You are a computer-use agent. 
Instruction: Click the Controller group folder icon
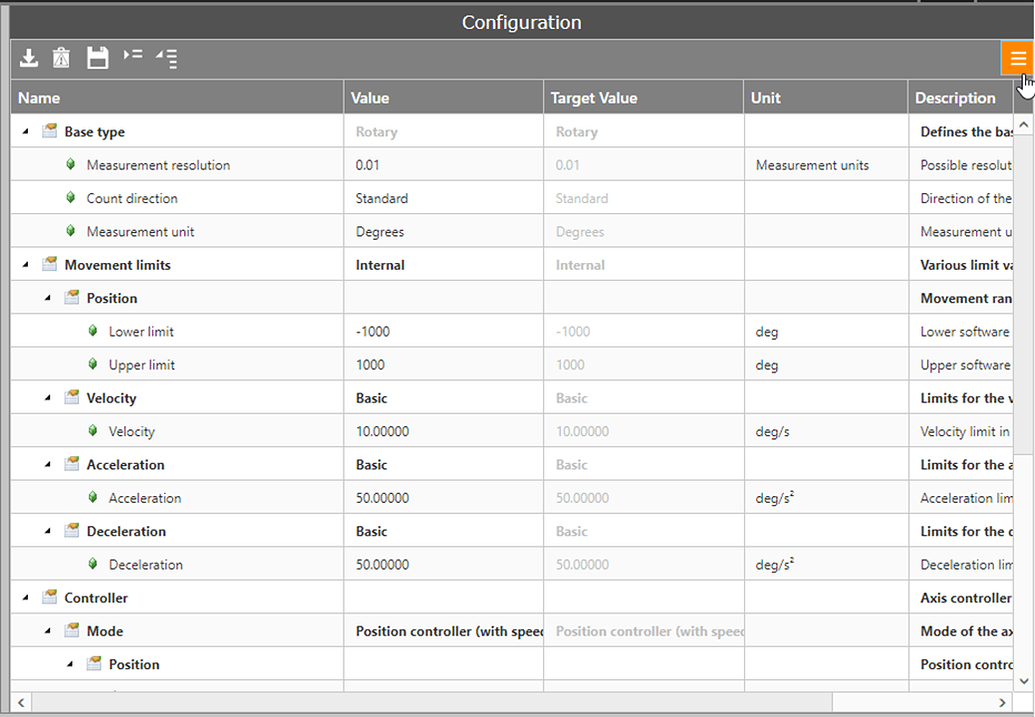click(50, 598)
